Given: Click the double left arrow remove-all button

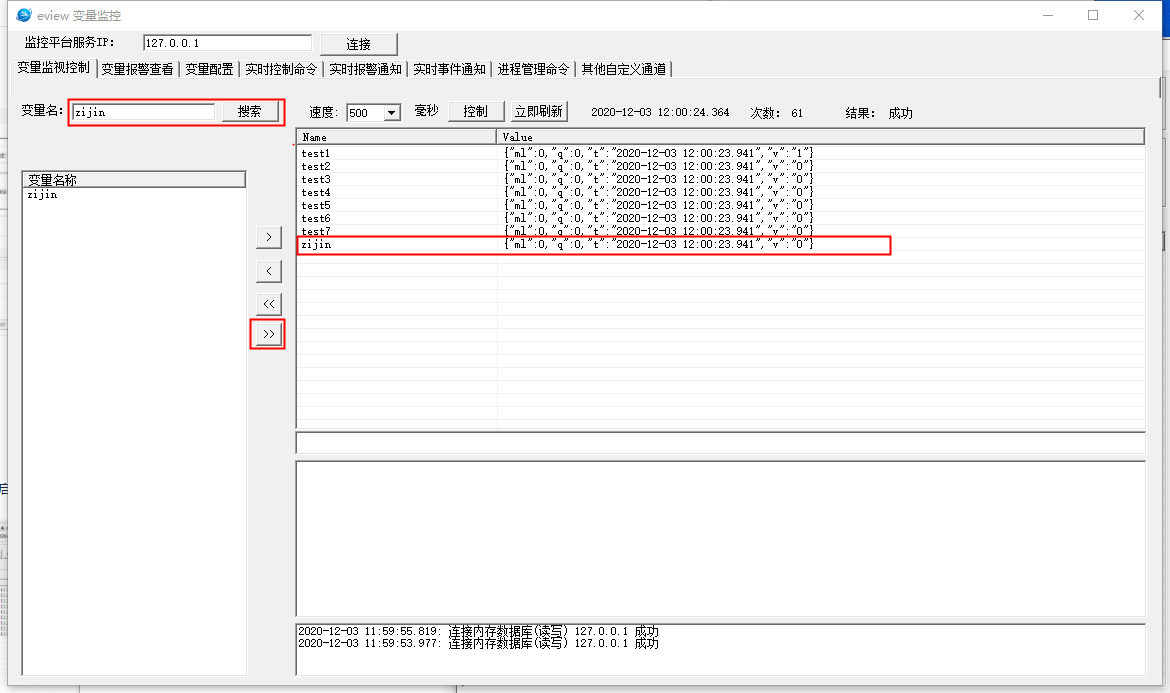Looking at the screenshot, I should click(269, 304).
